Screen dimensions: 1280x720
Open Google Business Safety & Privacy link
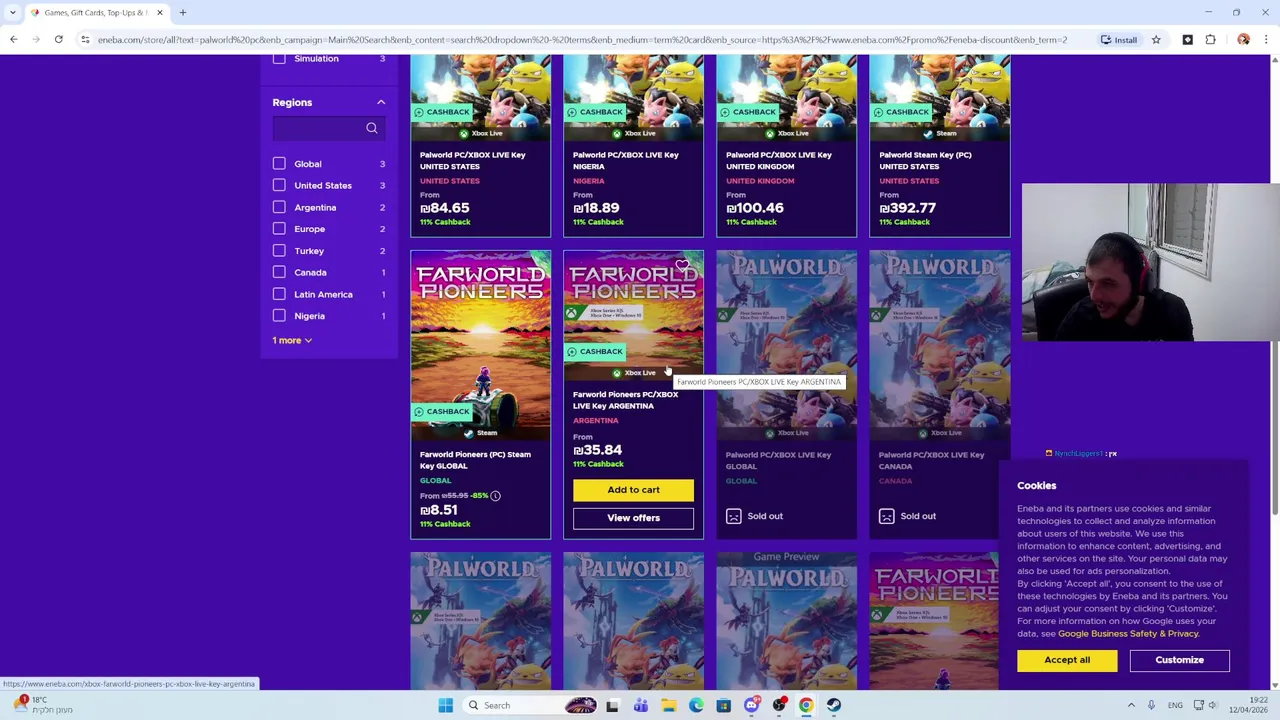pyautogui.click(x=1128, y=633)
